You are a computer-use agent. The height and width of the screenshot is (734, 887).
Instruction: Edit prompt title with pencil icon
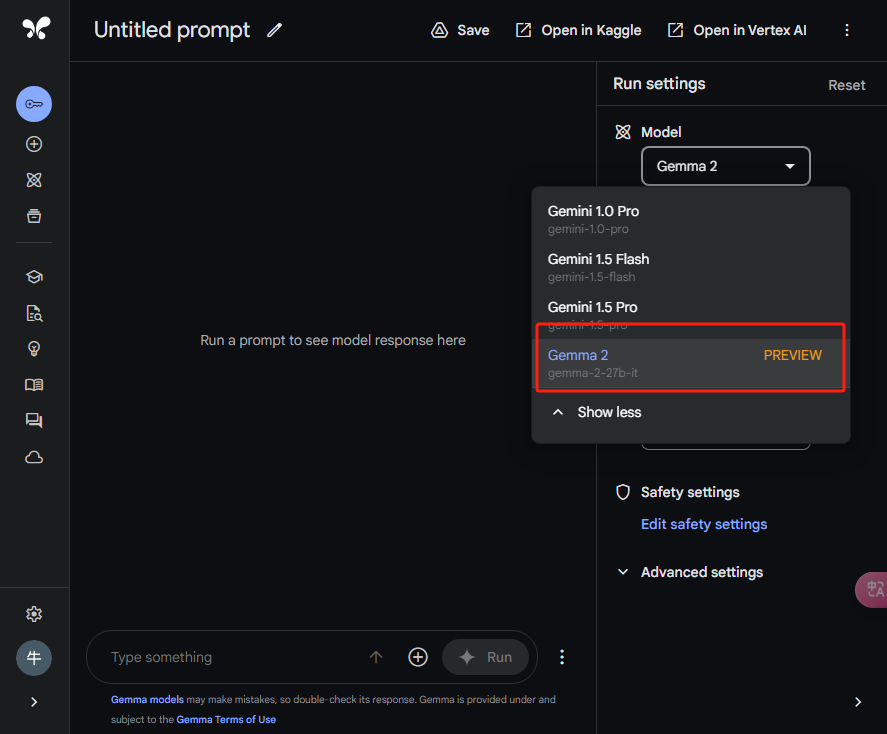[274, 30]
